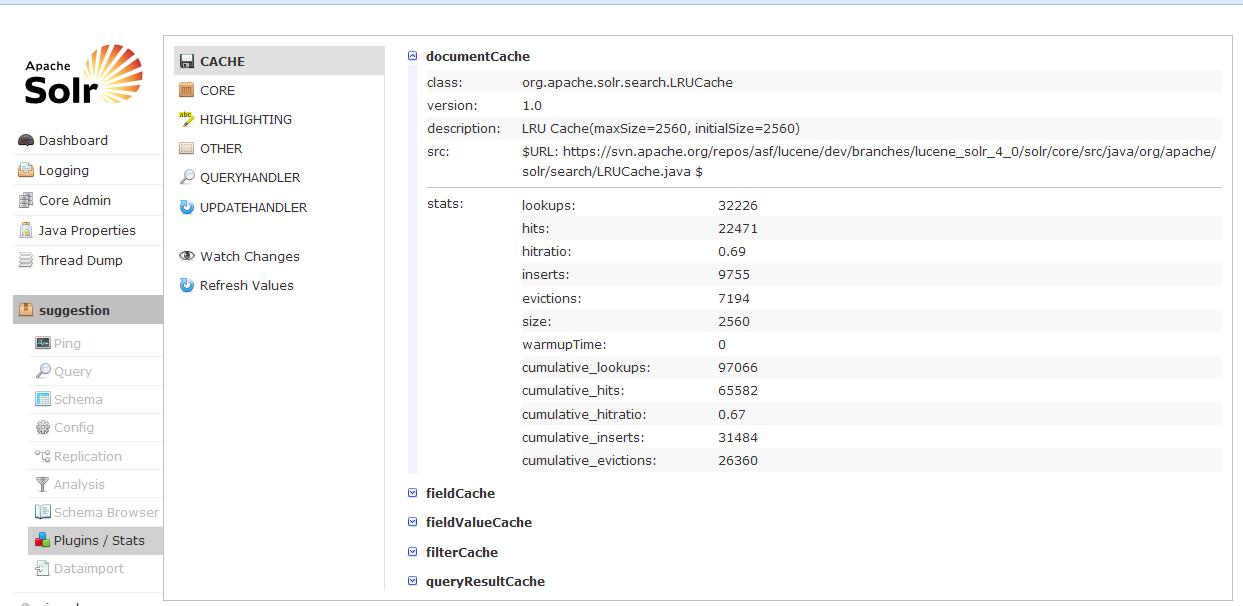
Task: Open the QUERYHANDLER category
Action: 249,177
